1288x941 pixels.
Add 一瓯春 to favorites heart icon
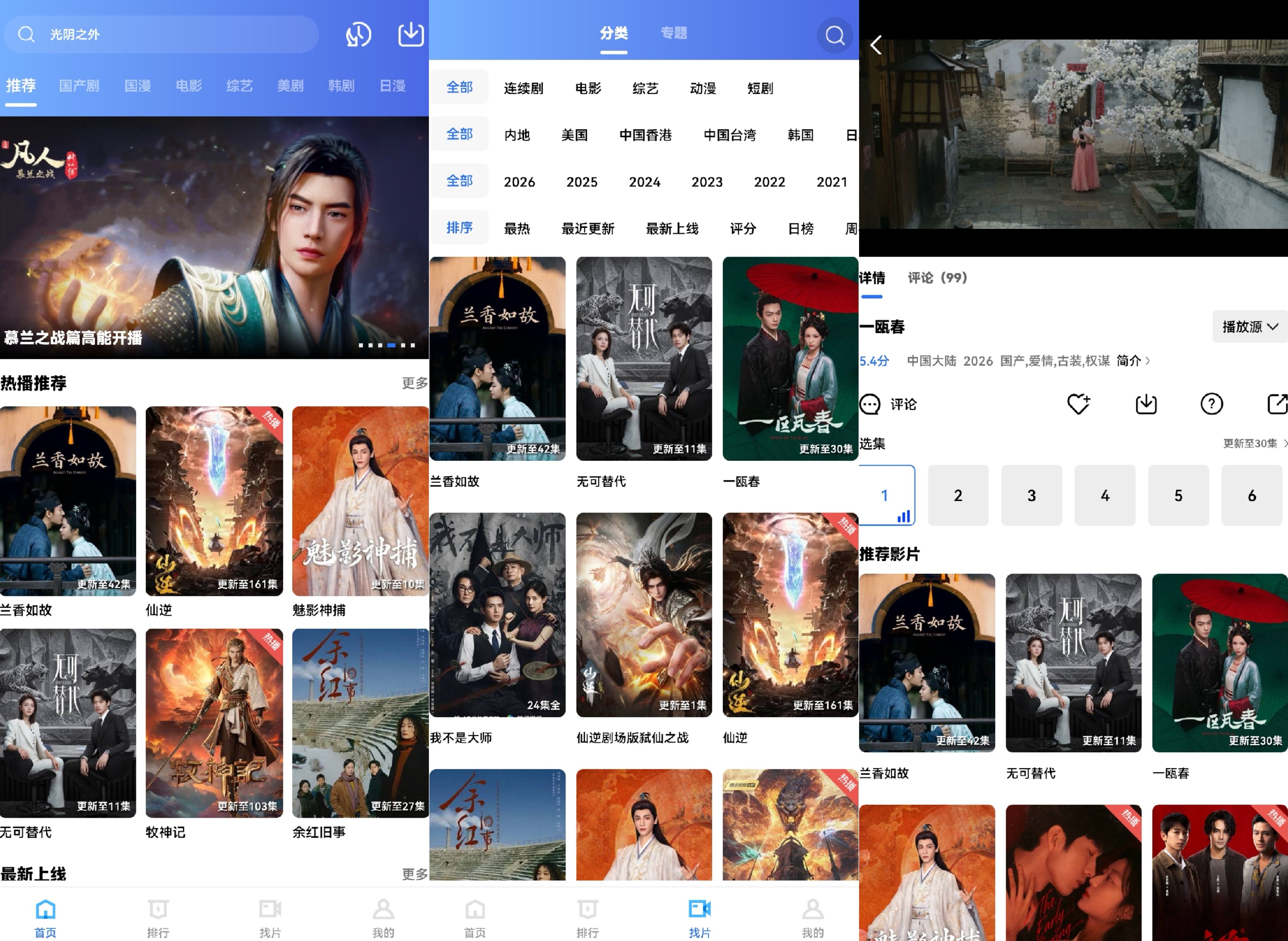[x=1078, y=404]
